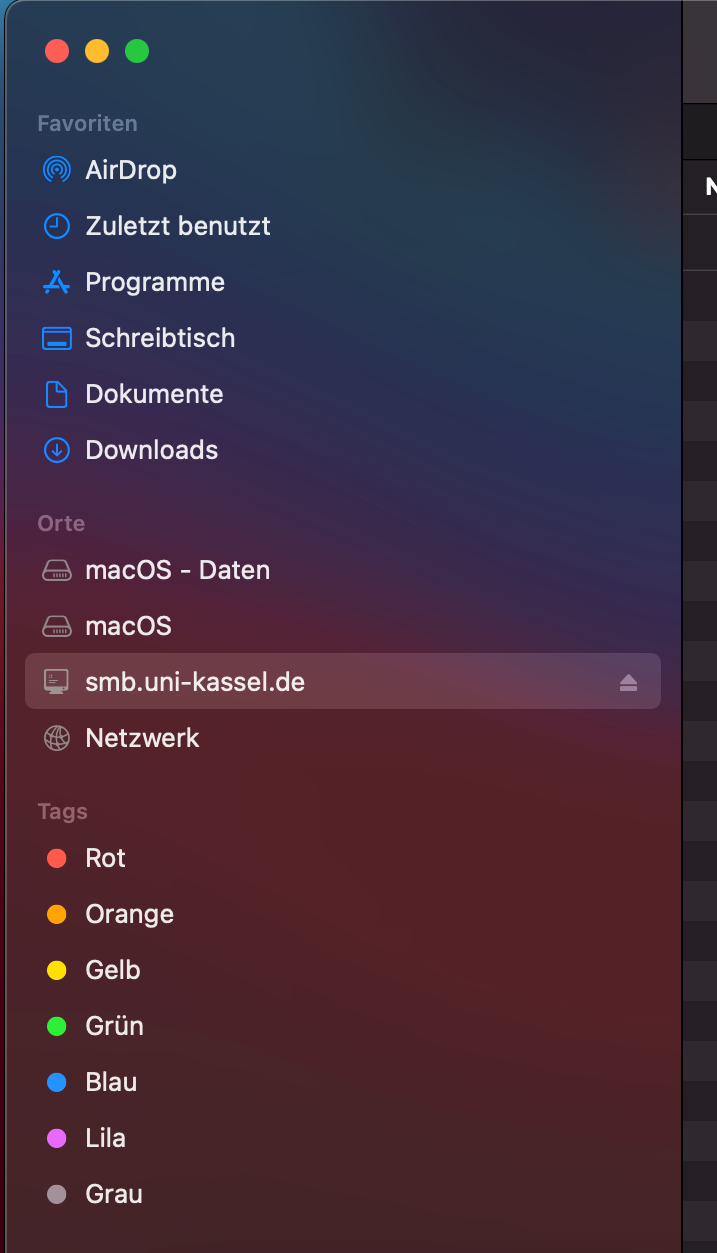Open Downloads via its arrow icon
This screenshot has height=1253, width=717.
(57, 450)
